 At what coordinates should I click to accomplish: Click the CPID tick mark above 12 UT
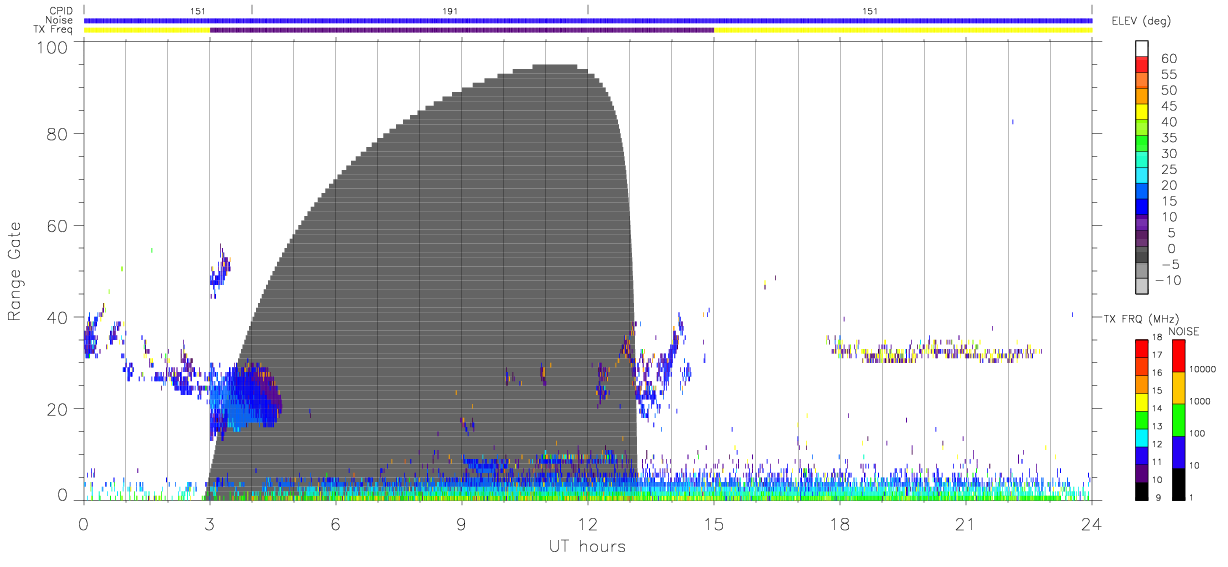[588, 10]
